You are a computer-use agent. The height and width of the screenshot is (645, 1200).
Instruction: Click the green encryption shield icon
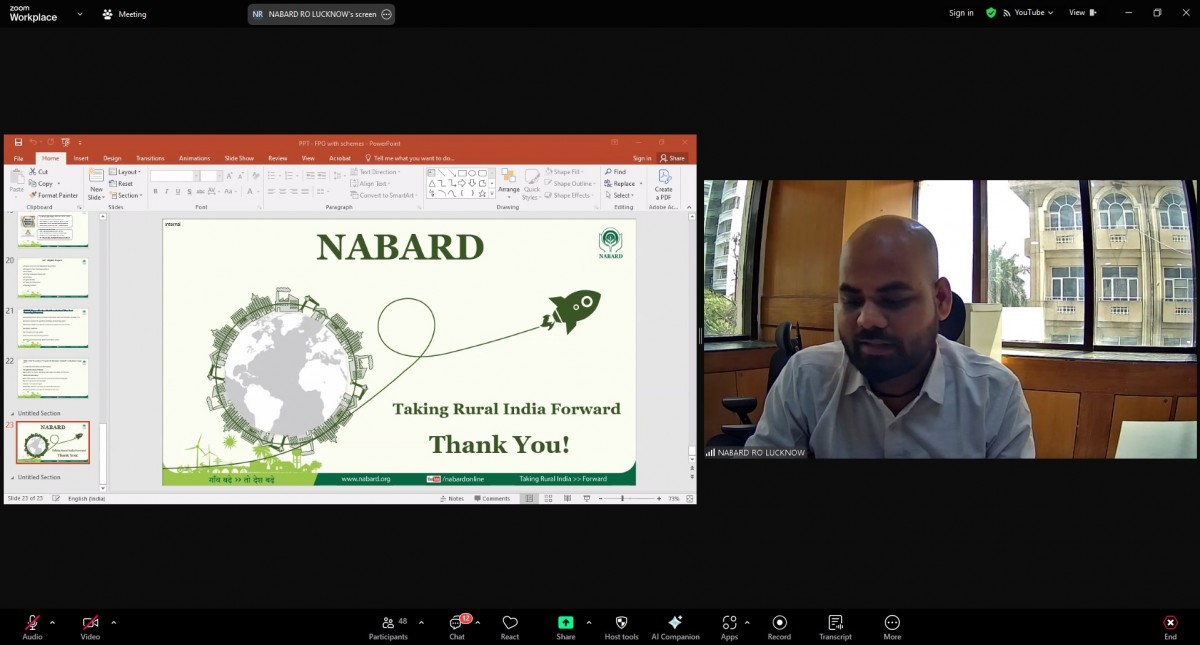(x=991, y=13)
